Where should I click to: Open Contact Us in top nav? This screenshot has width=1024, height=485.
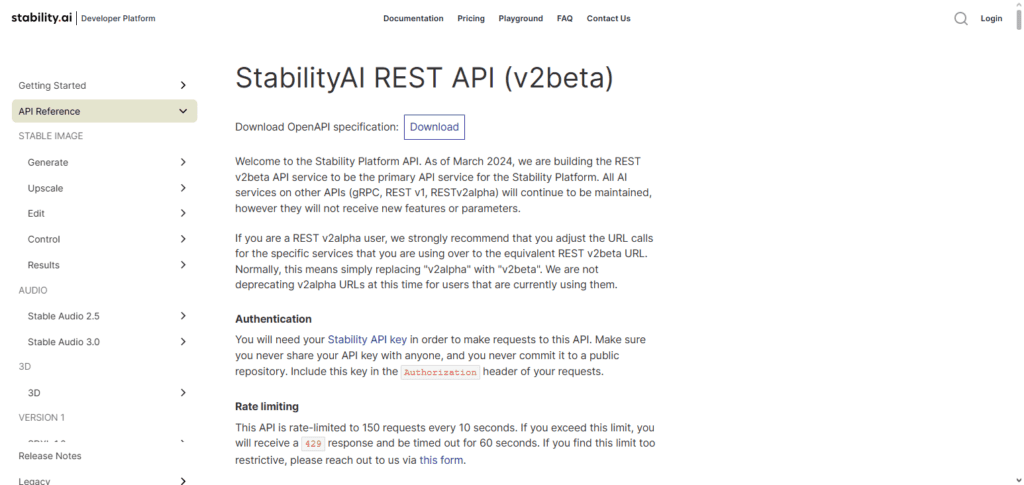(x=609, y=18)
